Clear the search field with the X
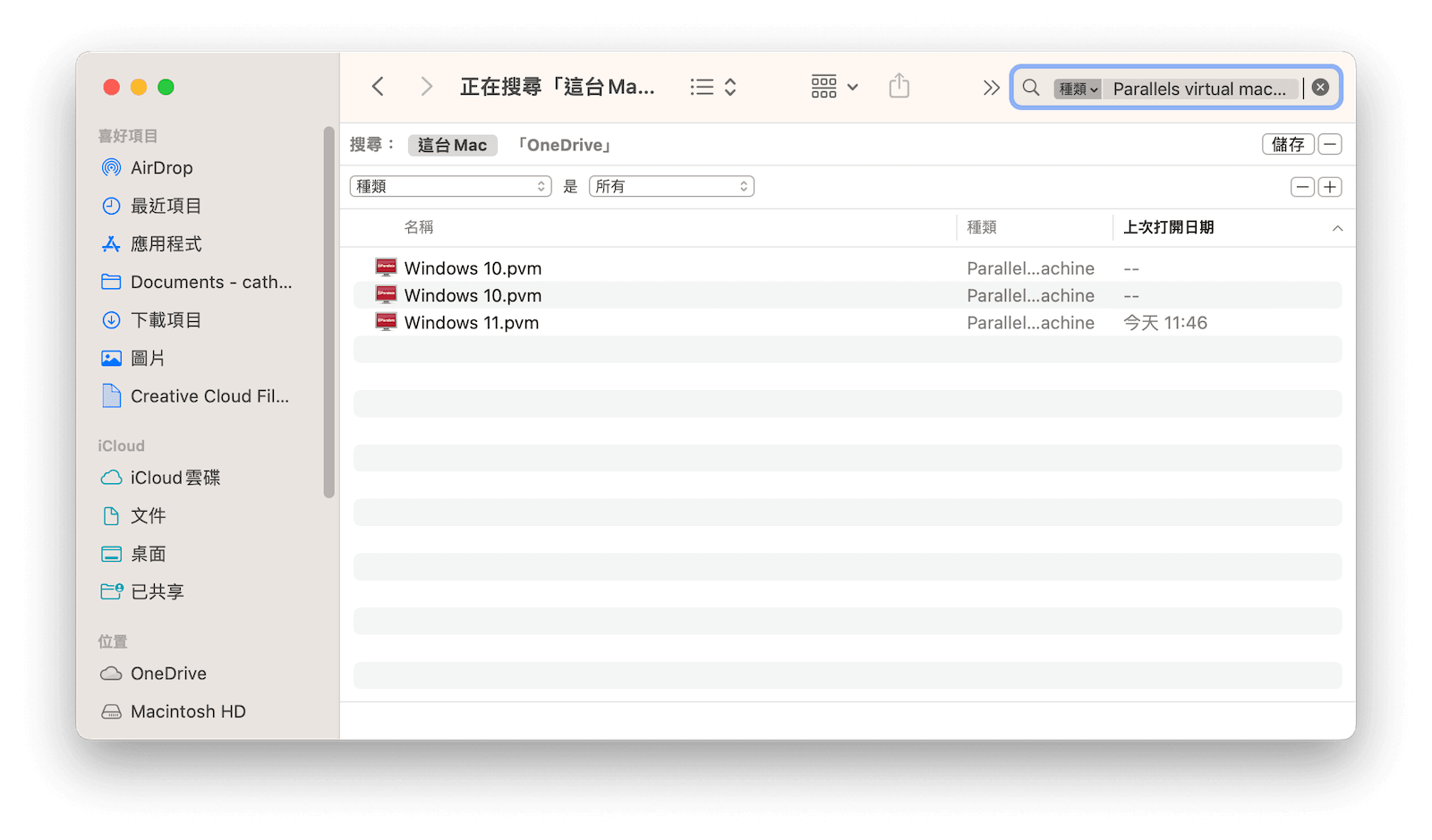 tap(1320, 88)
